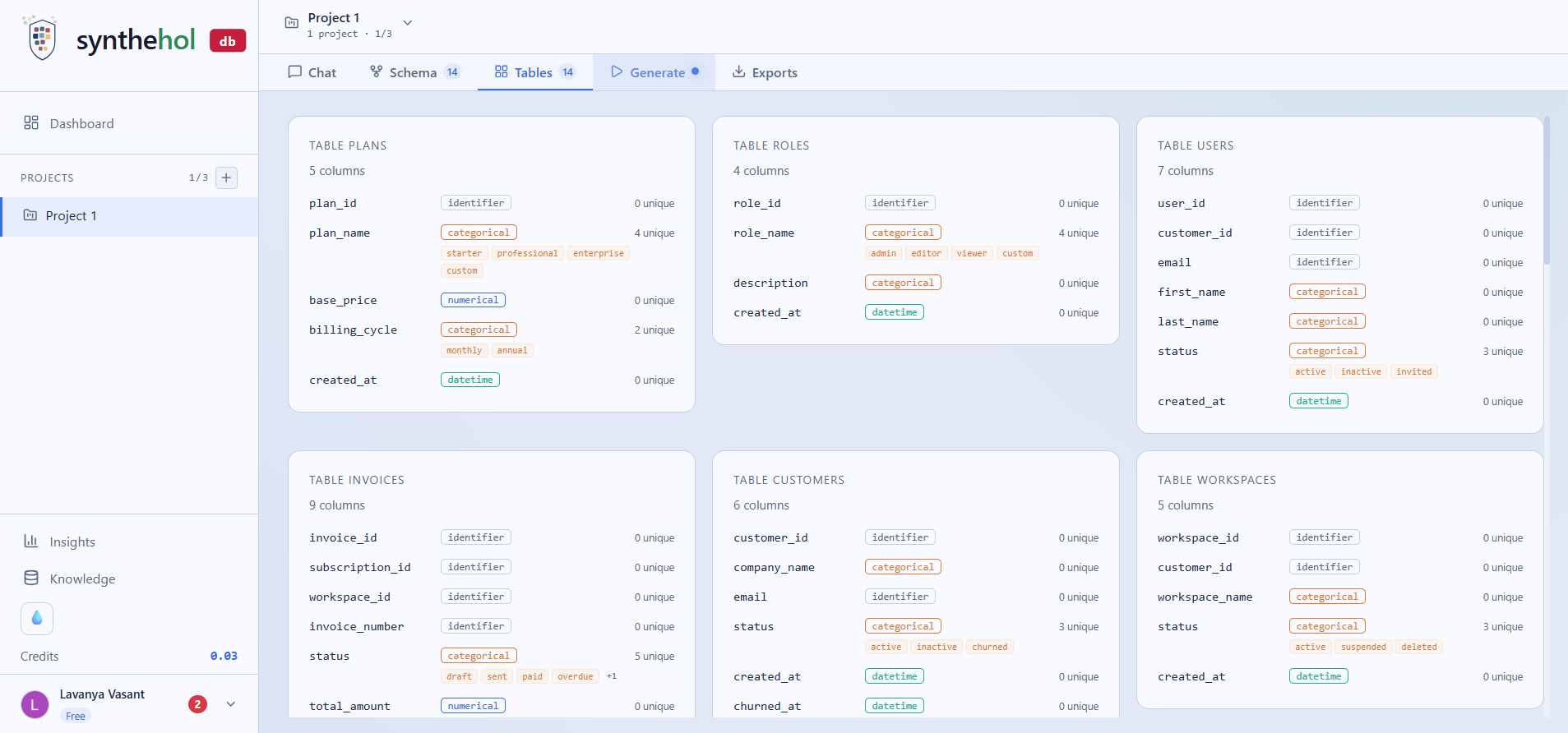This screenshot has width=1568, height=733.
Task: Click the suspended status value tag
Action: (x=1363, y=647)
